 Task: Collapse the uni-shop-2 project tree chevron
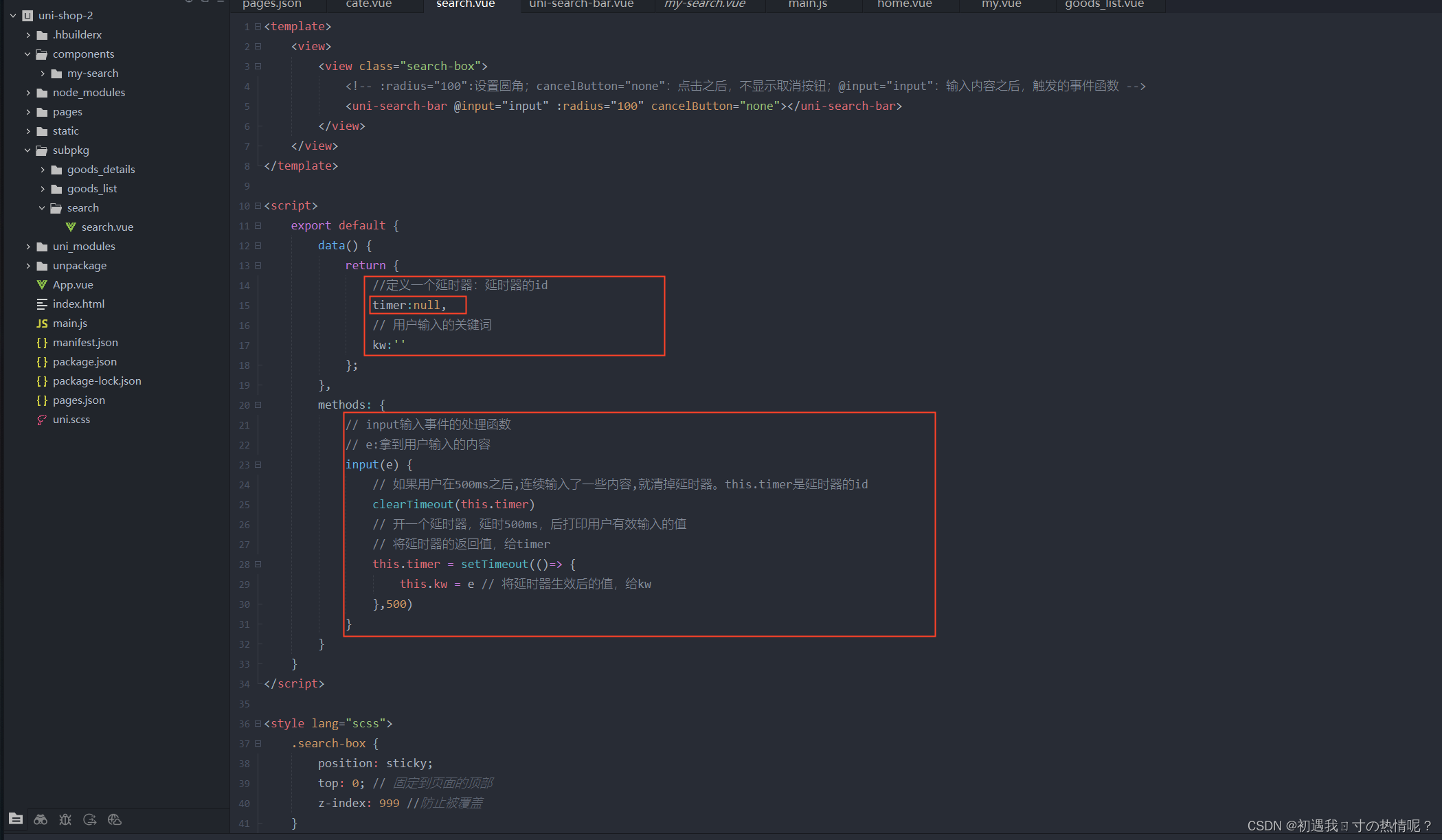13,15
